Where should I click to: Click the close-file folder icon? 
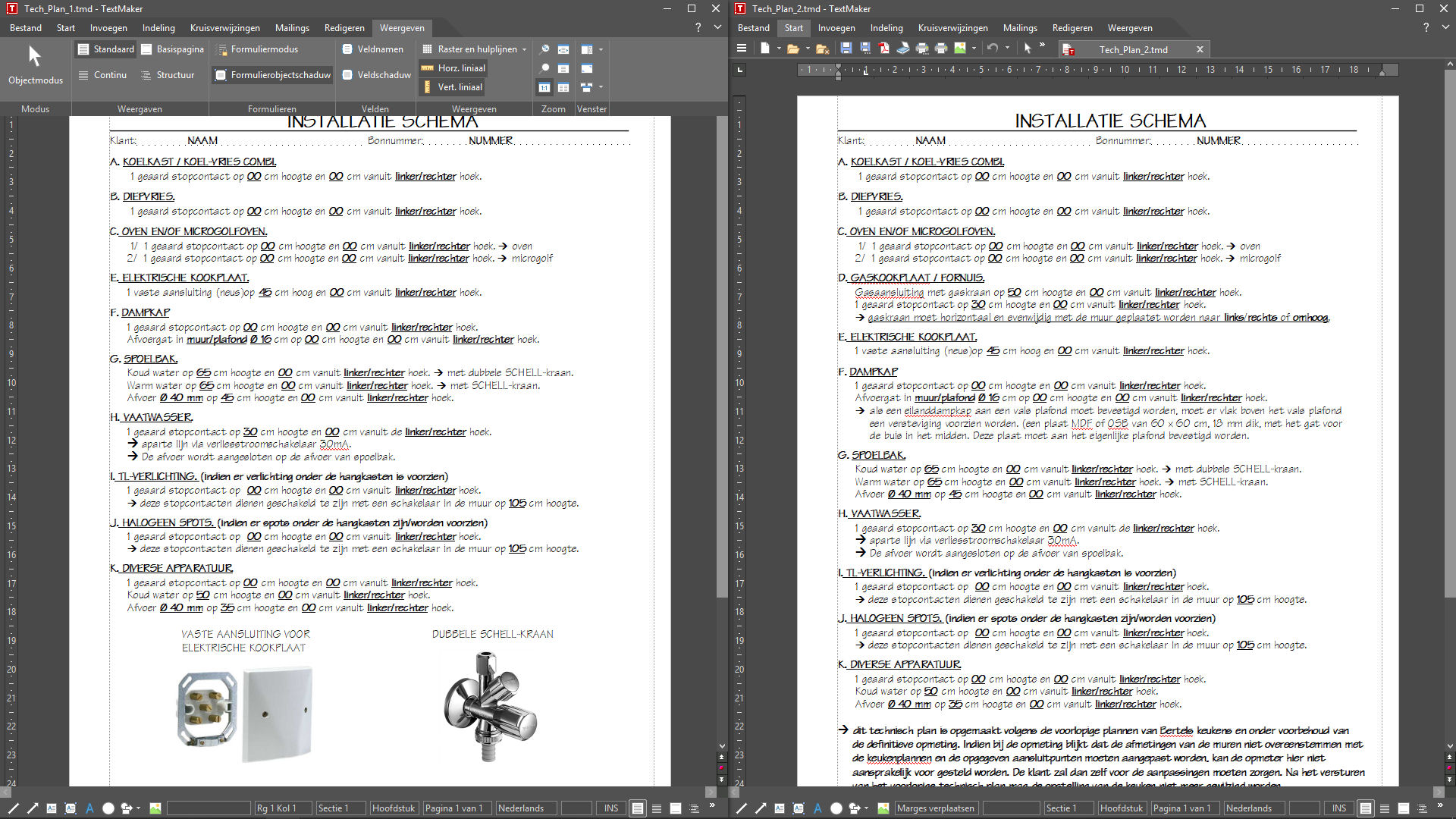[822, 49]
